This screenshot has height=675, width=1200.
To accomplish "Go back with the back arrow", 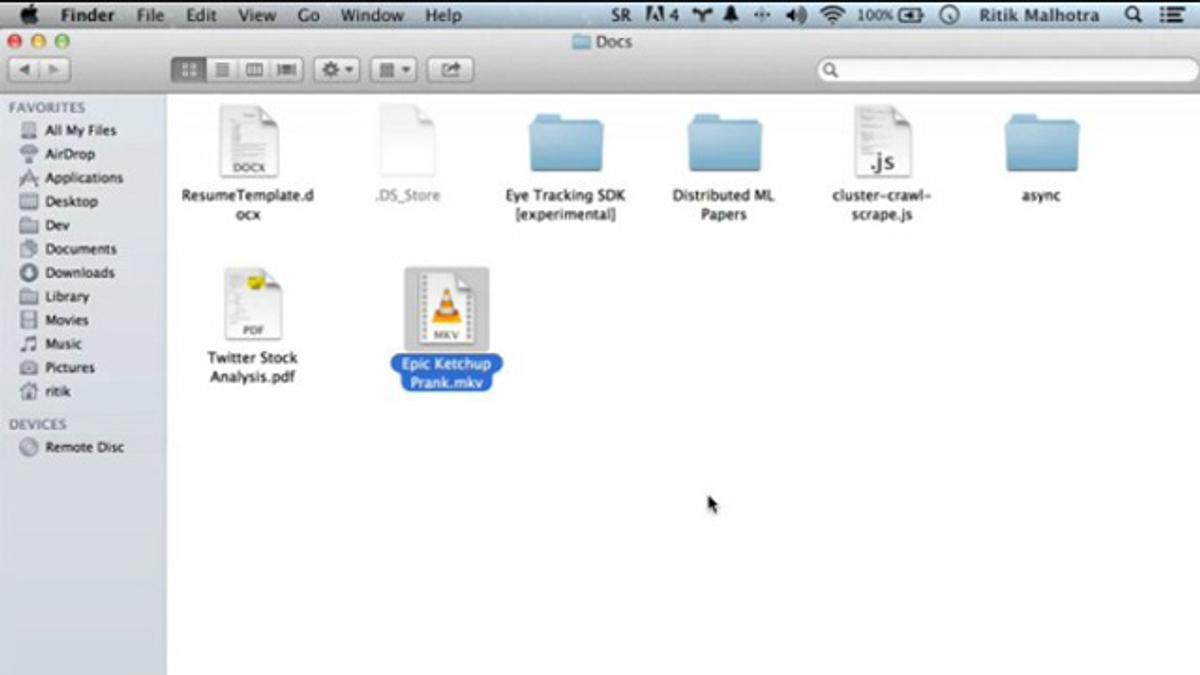I will tap(25, 70).
